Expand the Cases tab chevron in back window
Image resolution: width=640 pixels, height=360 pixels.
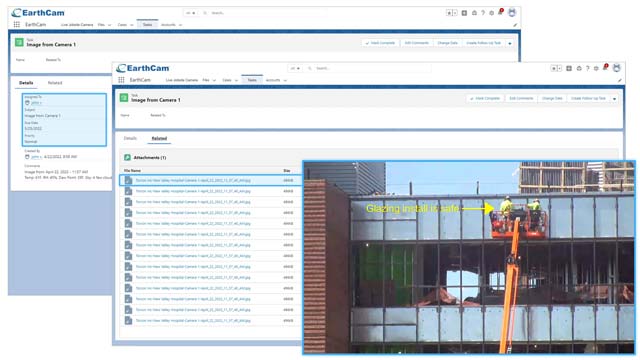131,25
